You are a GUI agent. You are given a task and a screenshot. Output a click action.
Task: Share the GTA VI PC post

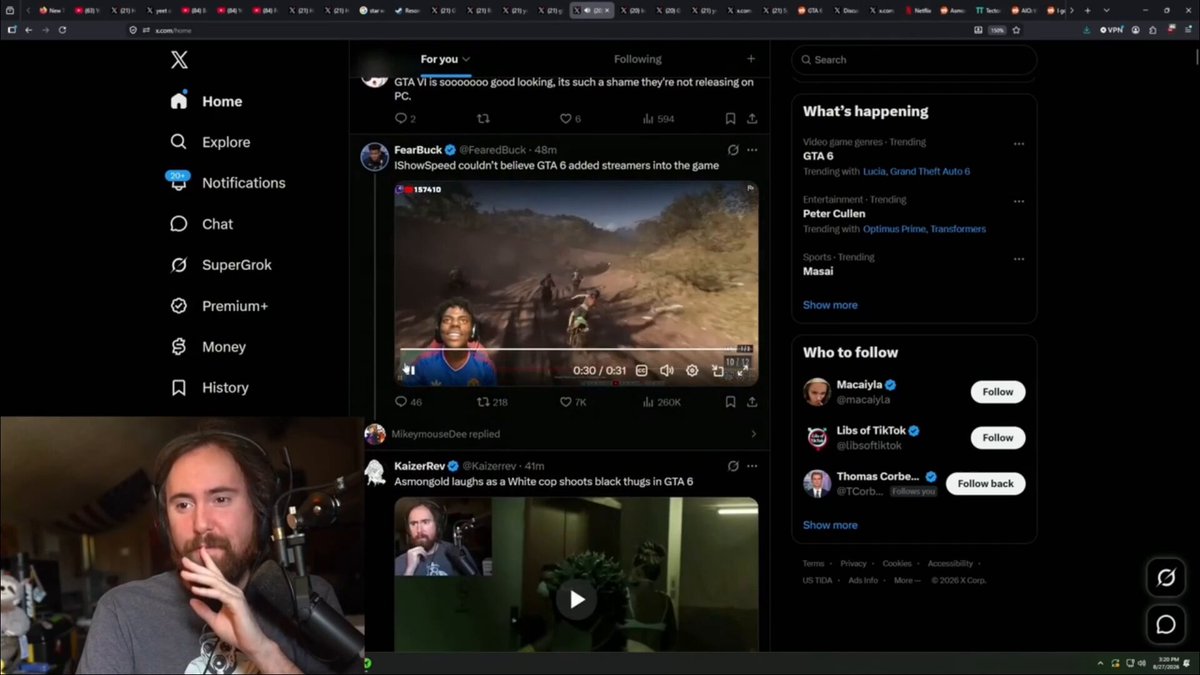click(x=752, y=118)
